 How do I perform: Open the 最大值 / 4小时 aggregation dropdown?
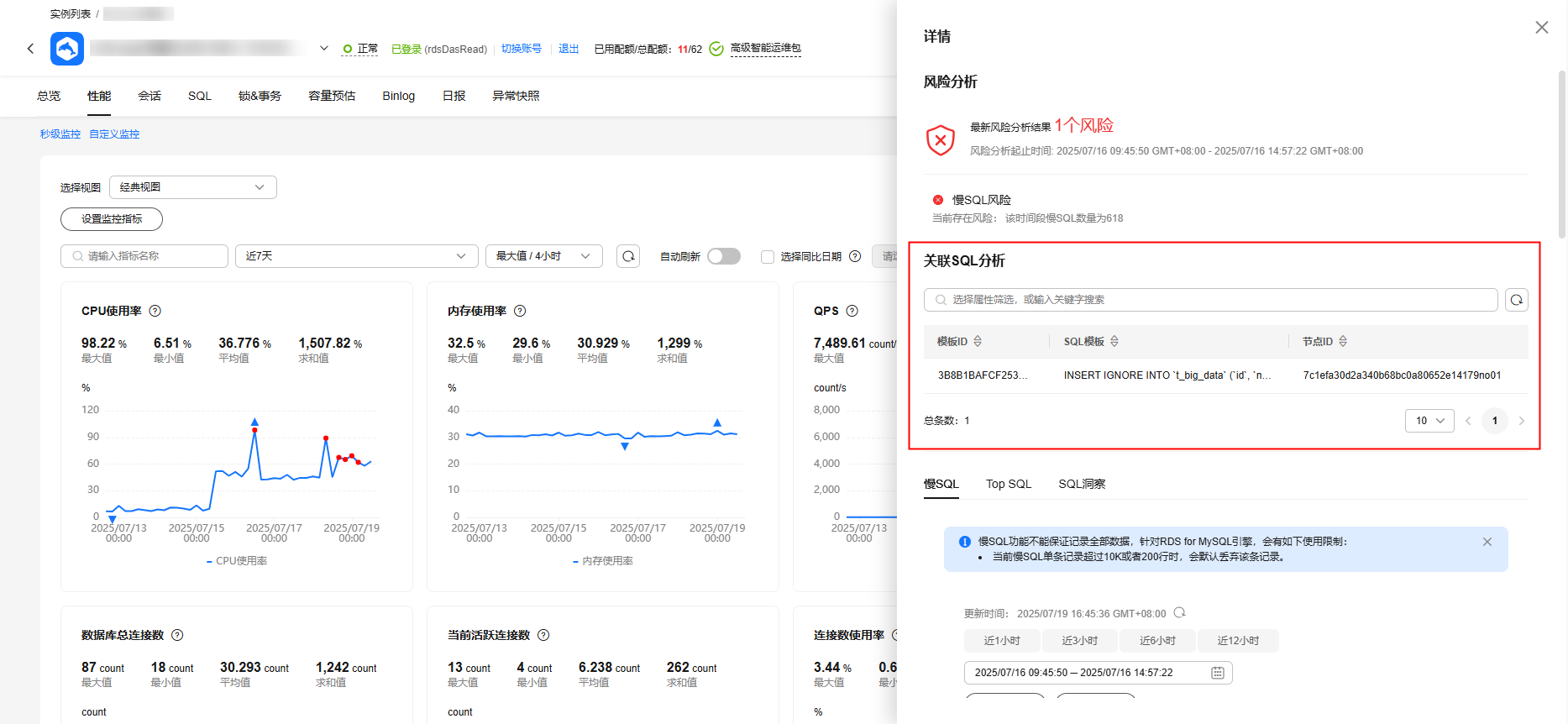(x=544, y=256)
